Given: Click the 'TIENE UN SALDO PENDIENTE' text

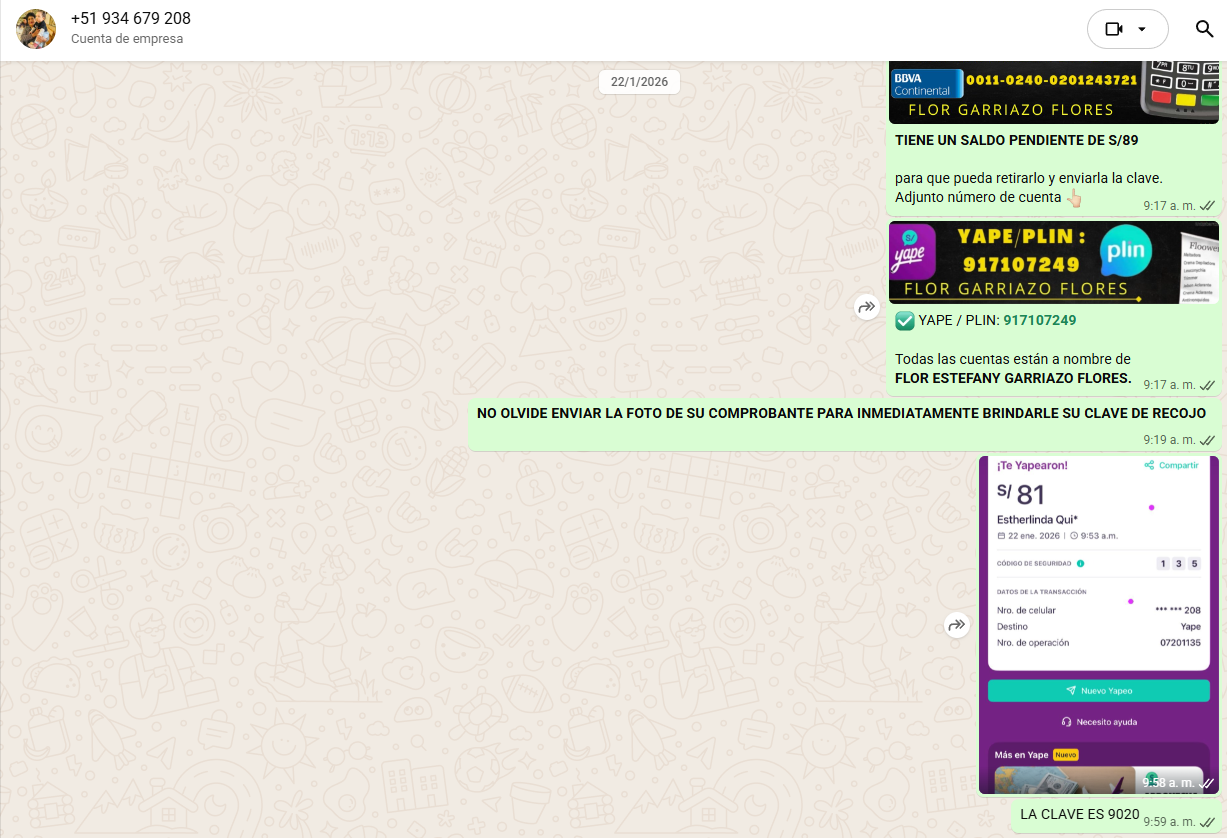Looking at the screenshot, I should (x=1016, y=141).
